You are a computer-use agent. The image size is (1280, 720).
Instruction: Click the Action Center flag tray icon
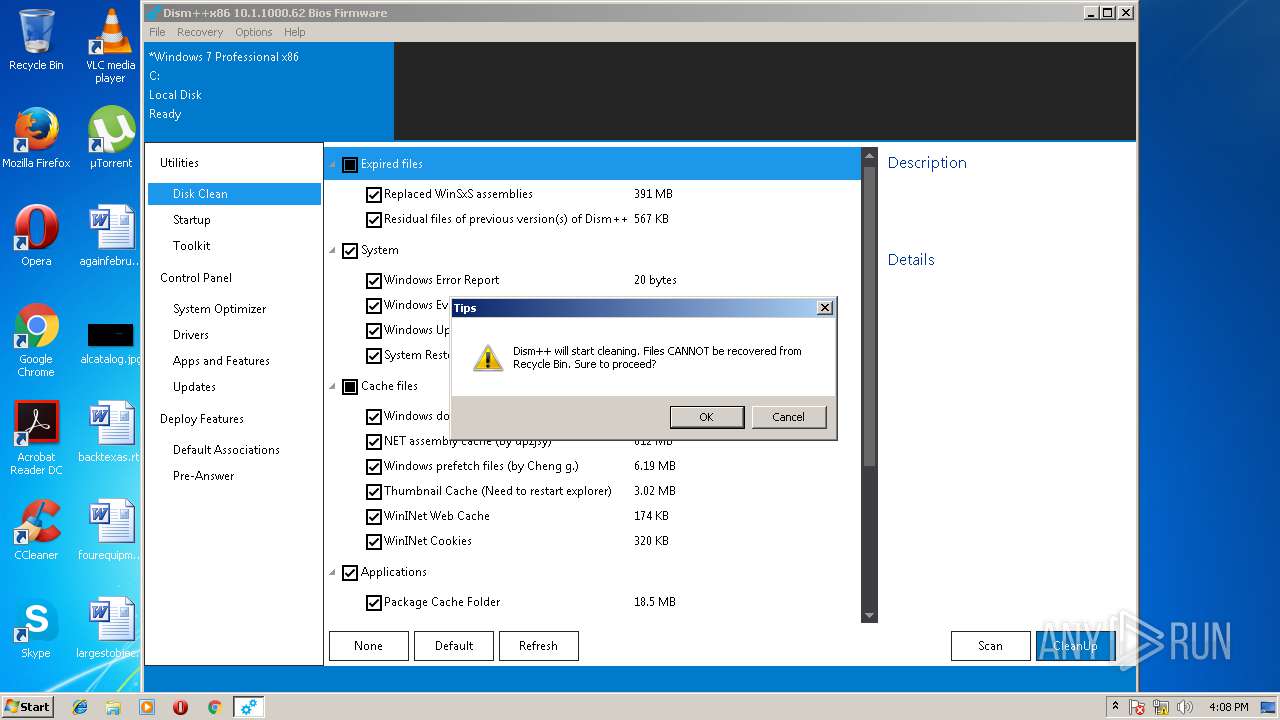coord(1137,707)
